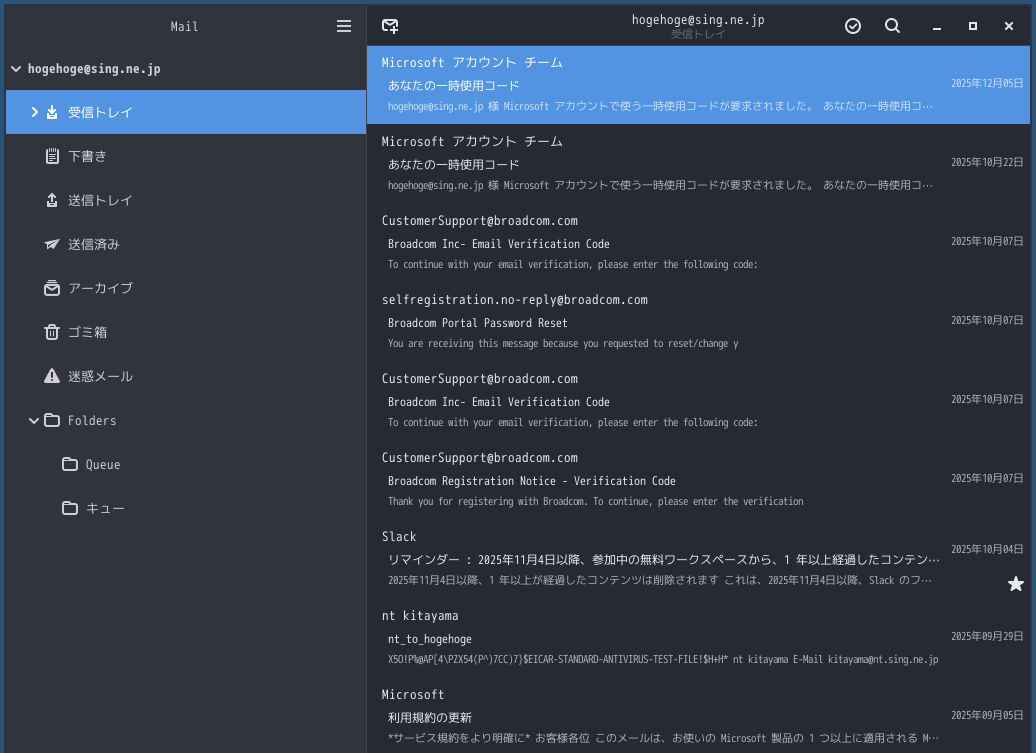Click the 受信トレイ inbox download icon

pyautogui.click(x=52, y=112)
